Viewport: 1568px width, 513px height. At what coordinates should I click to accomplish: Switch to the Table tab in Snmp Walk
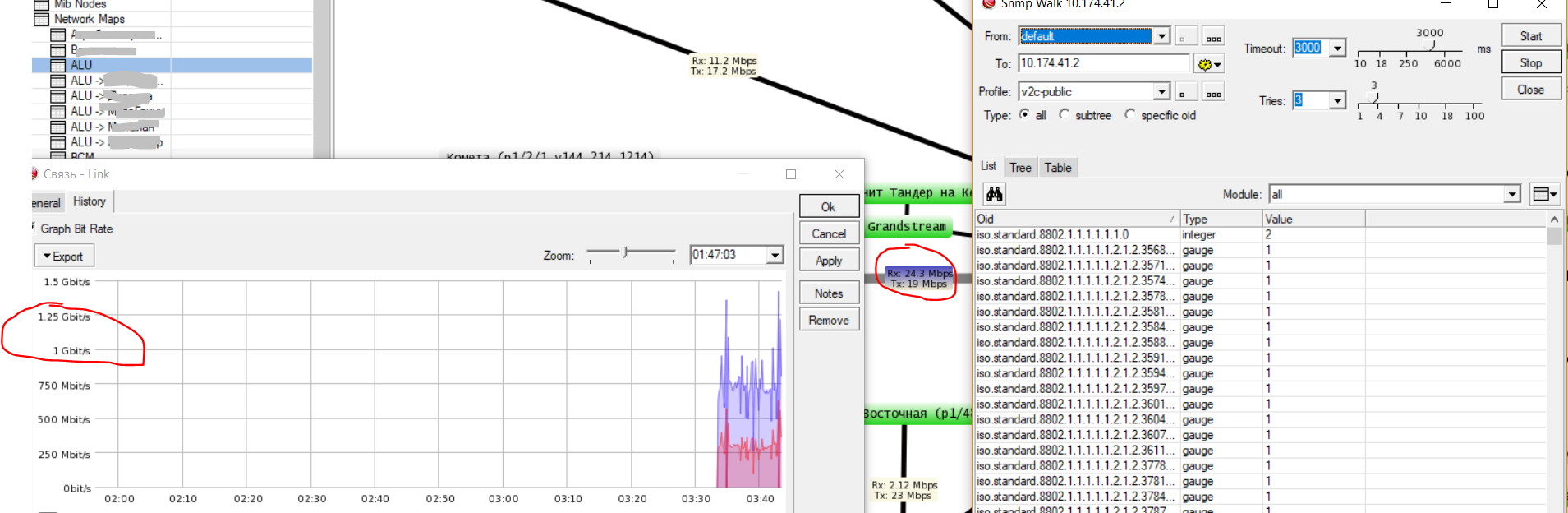1058,168
